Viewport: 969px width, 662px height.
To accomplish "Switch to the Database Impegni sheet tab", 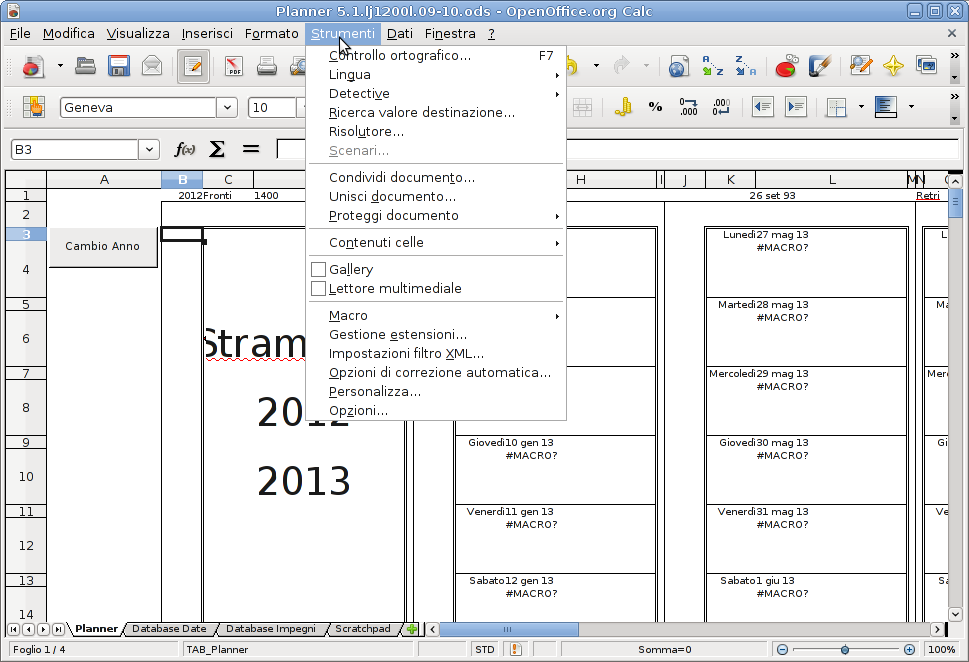I will tap(270, 629).
